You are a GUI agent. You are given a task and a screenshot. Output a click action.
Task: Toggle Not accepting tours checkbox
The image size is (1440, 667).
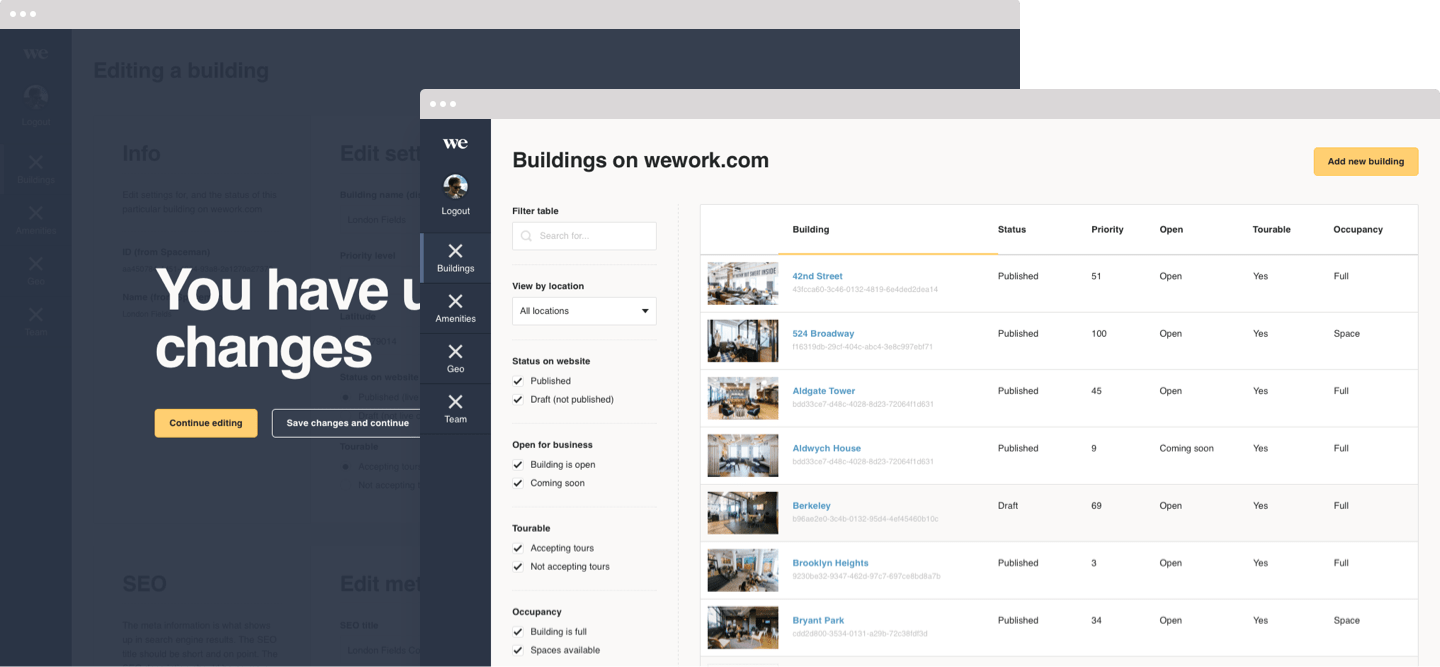tap(518, 567)
